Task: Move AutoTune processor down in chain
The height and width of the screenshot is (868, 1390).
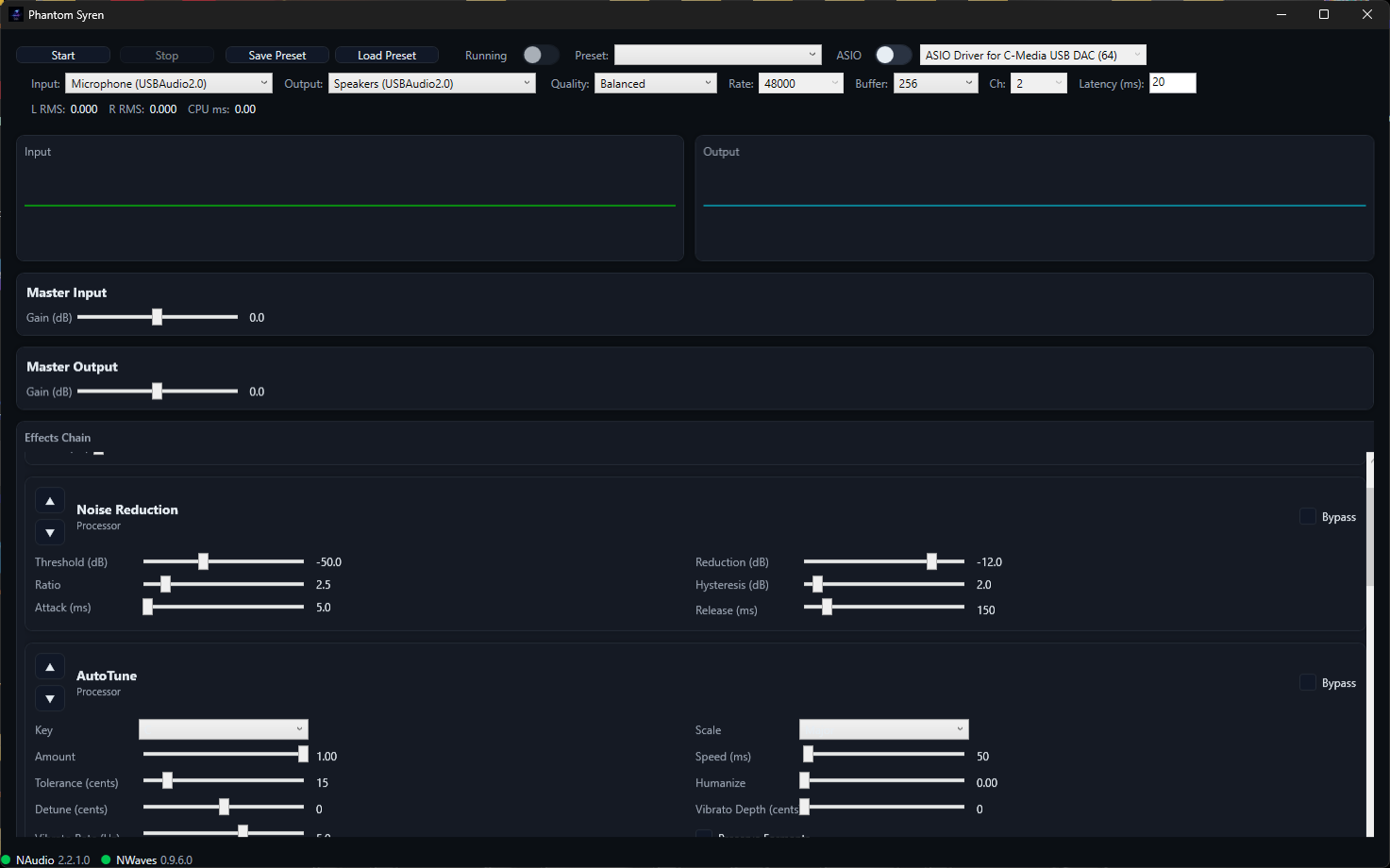Action: [50, 699]
